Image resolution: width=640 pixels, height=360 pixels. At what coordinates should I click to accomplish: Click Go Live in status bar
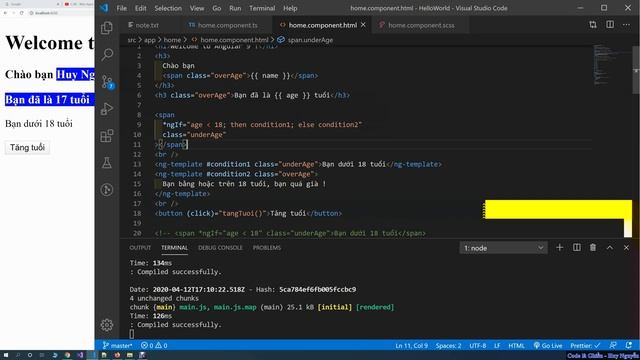pos(548,345)
